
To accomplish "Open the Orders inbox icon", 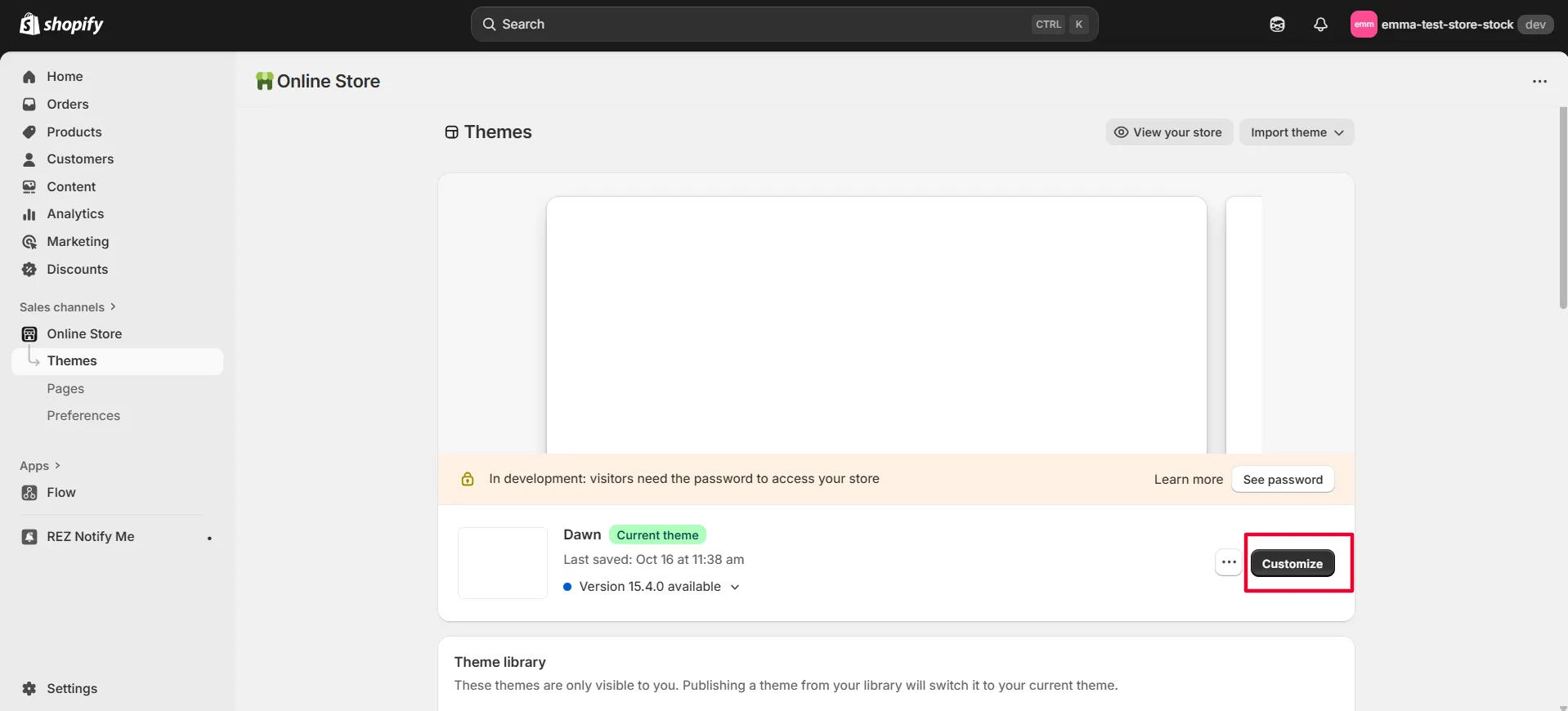I will point(29,105).
